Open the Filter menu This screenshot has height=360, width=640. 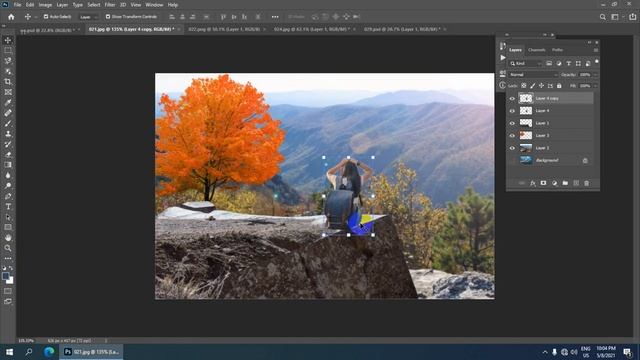(x=110, y=5)
